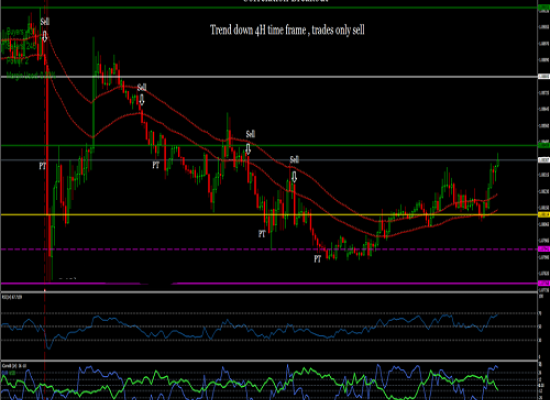Screen dimensions: 550x400
Task: Click the green 'Power 2' readout text
Action: pos(17,61)
